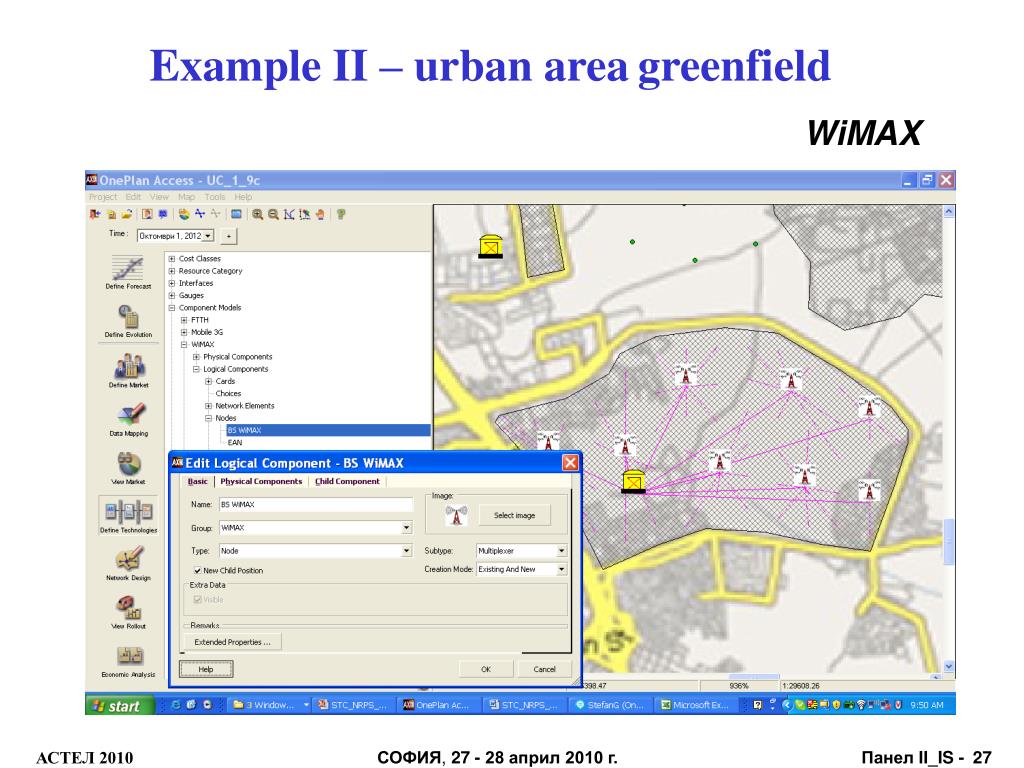Screen dimensions: 1024x768
Task: Click into the Name field 'BS WiMAX'
Action: (315, 504)
